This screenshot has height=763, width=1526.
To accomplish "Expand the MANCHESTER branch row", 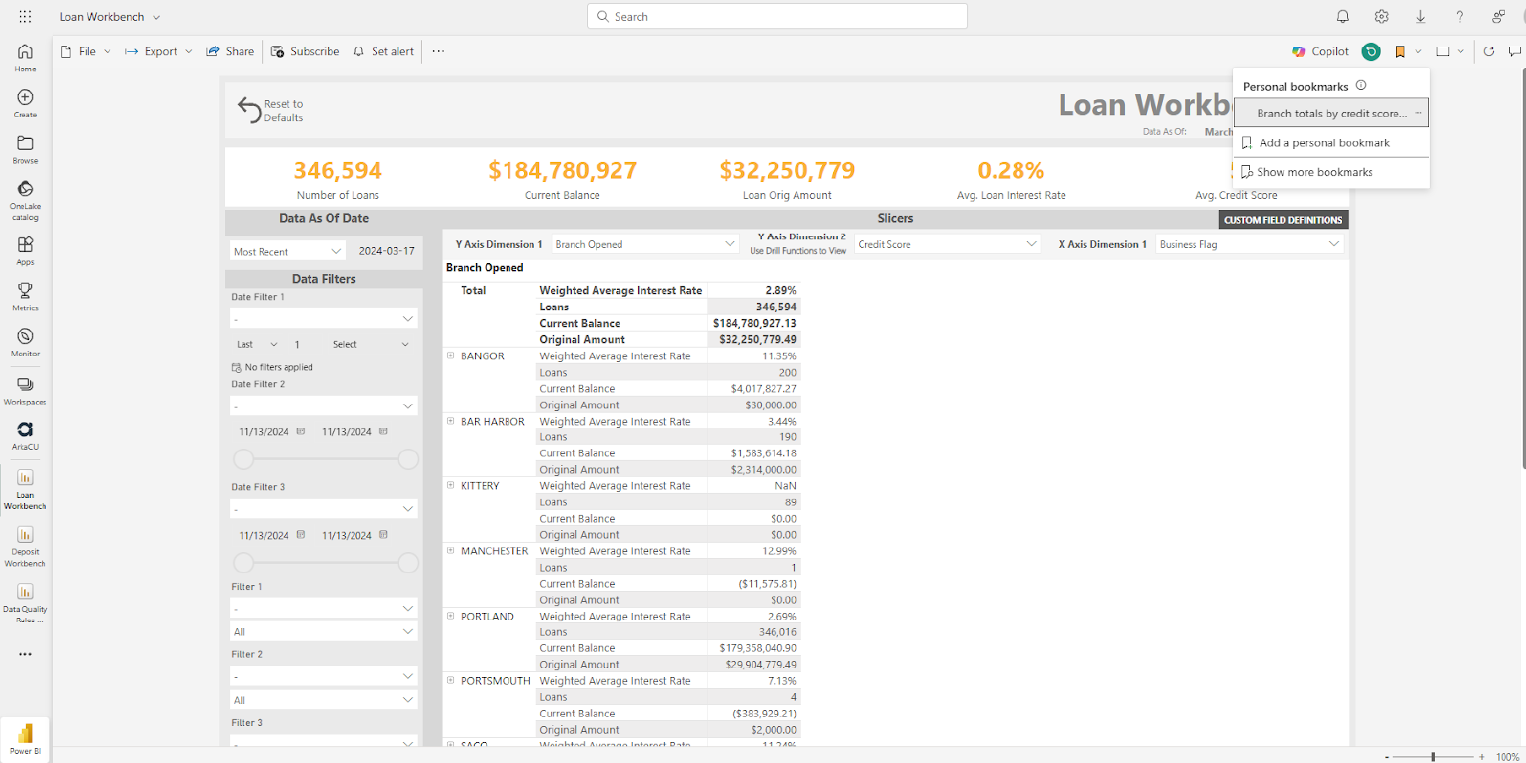I will pos(450,550).
